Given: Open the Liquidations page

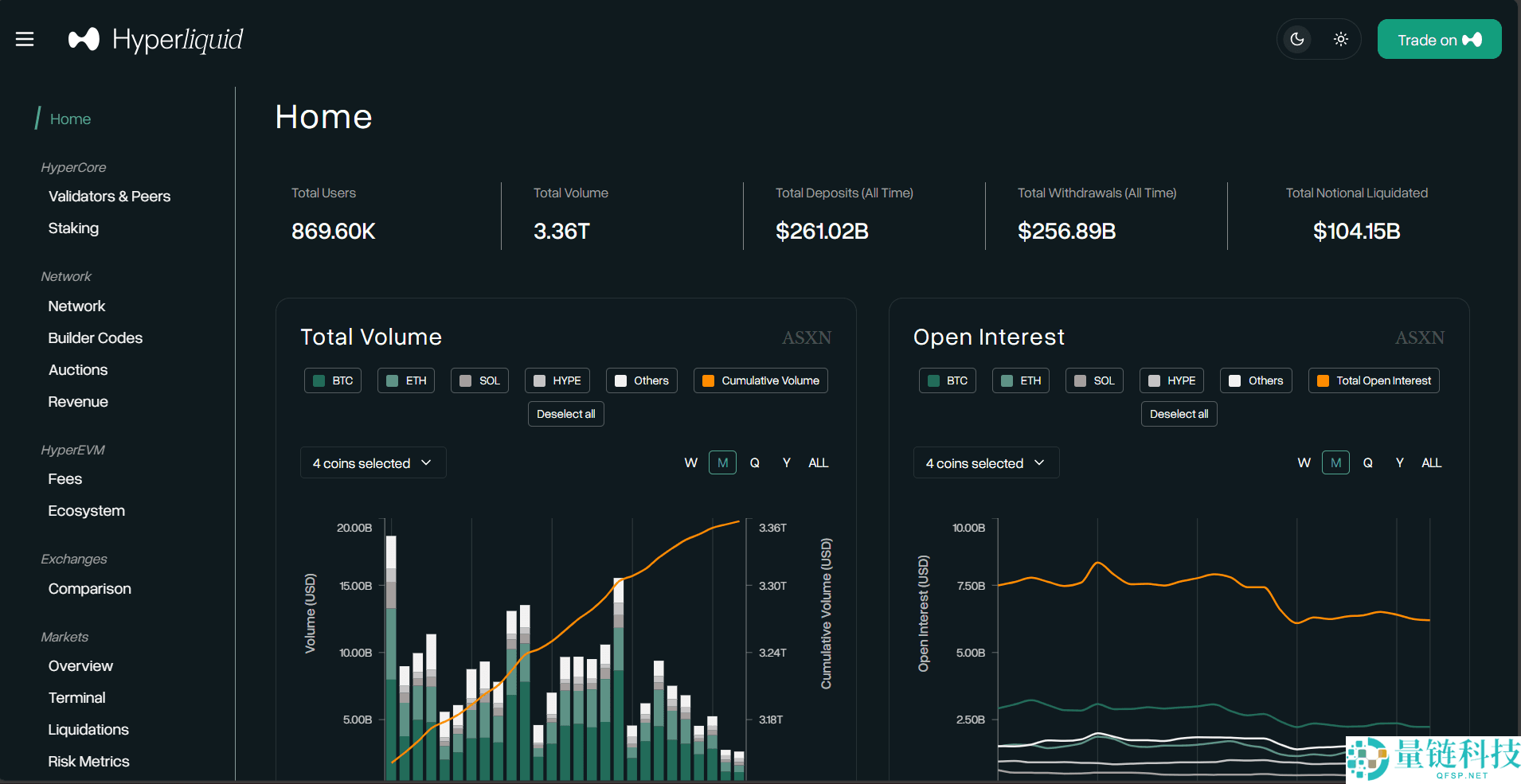Looking at the screenshot, I should 88,730.
